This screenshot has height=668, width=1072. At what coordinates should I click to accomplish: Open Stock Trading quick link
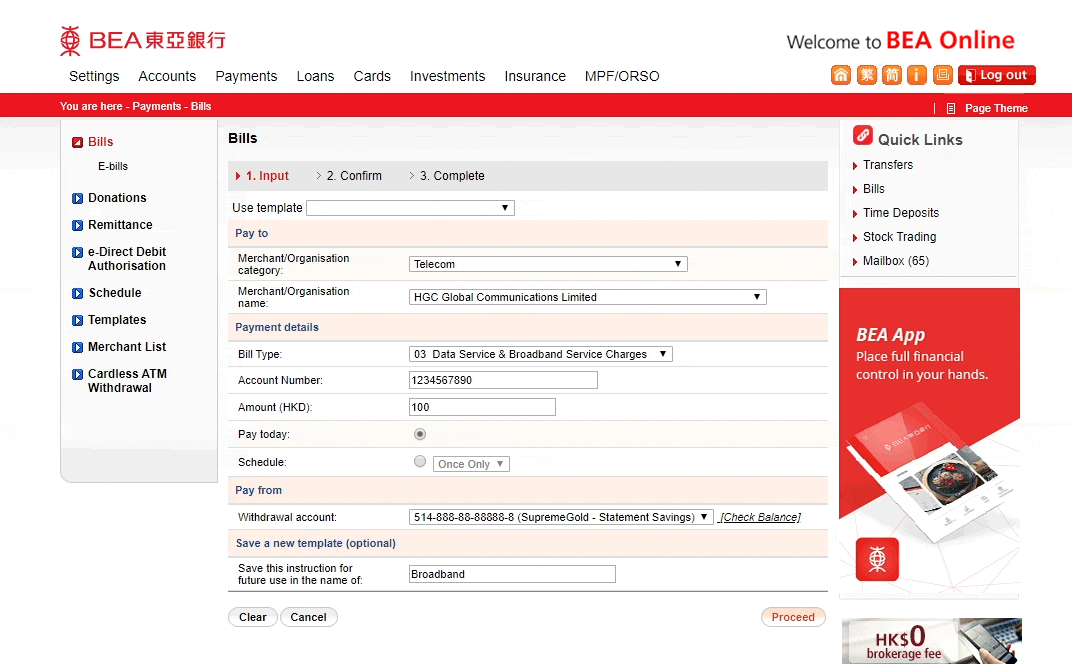click(x=899, y=237)
